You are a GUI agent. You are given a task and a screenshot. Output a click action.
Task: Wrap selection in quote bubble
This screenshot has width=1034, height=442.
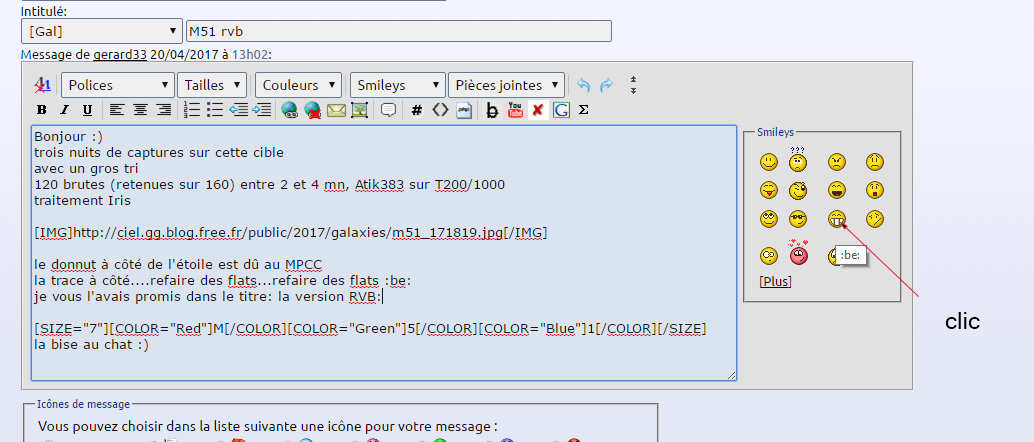point(388,110)
